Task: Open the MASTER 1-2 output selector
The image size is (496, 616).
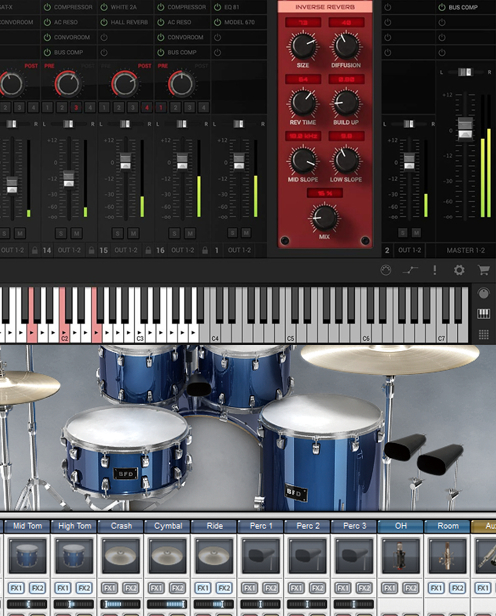Action: tap(465, 250)
